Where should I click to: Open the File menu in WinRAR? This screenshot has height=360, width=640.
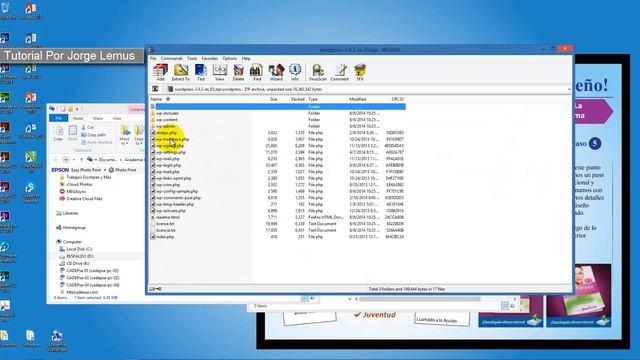(153, 58)
